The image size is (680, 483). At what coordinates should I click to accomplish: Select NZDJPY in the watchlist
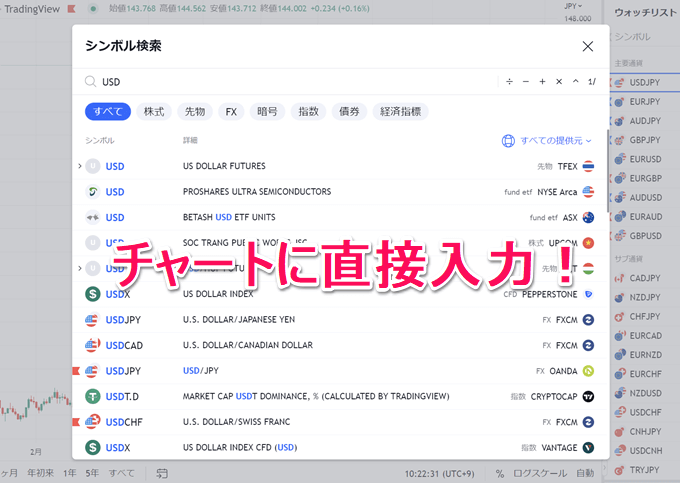pyautogui.click(x=645, y=297)
